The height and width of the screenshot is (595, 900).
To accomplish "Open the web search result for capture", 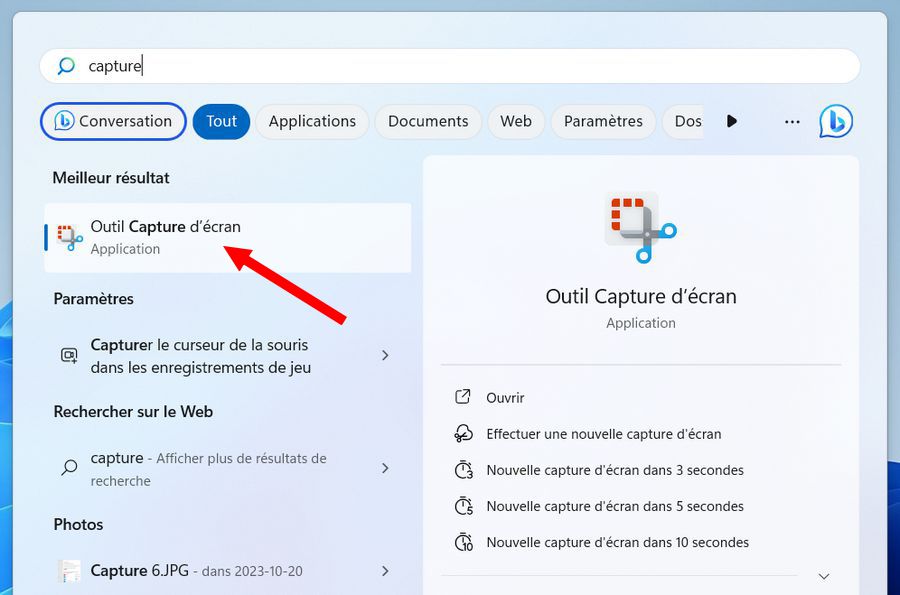I will [228, 469].
